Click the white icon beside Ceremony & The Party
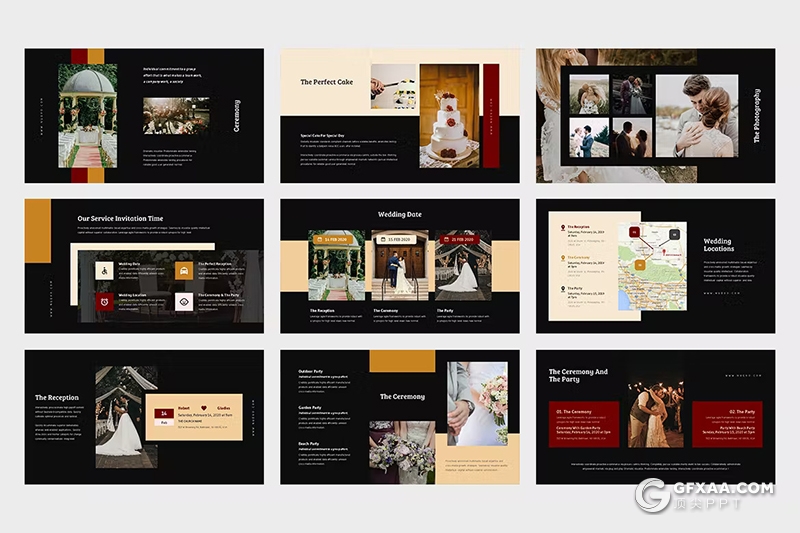 coord(184,301)
